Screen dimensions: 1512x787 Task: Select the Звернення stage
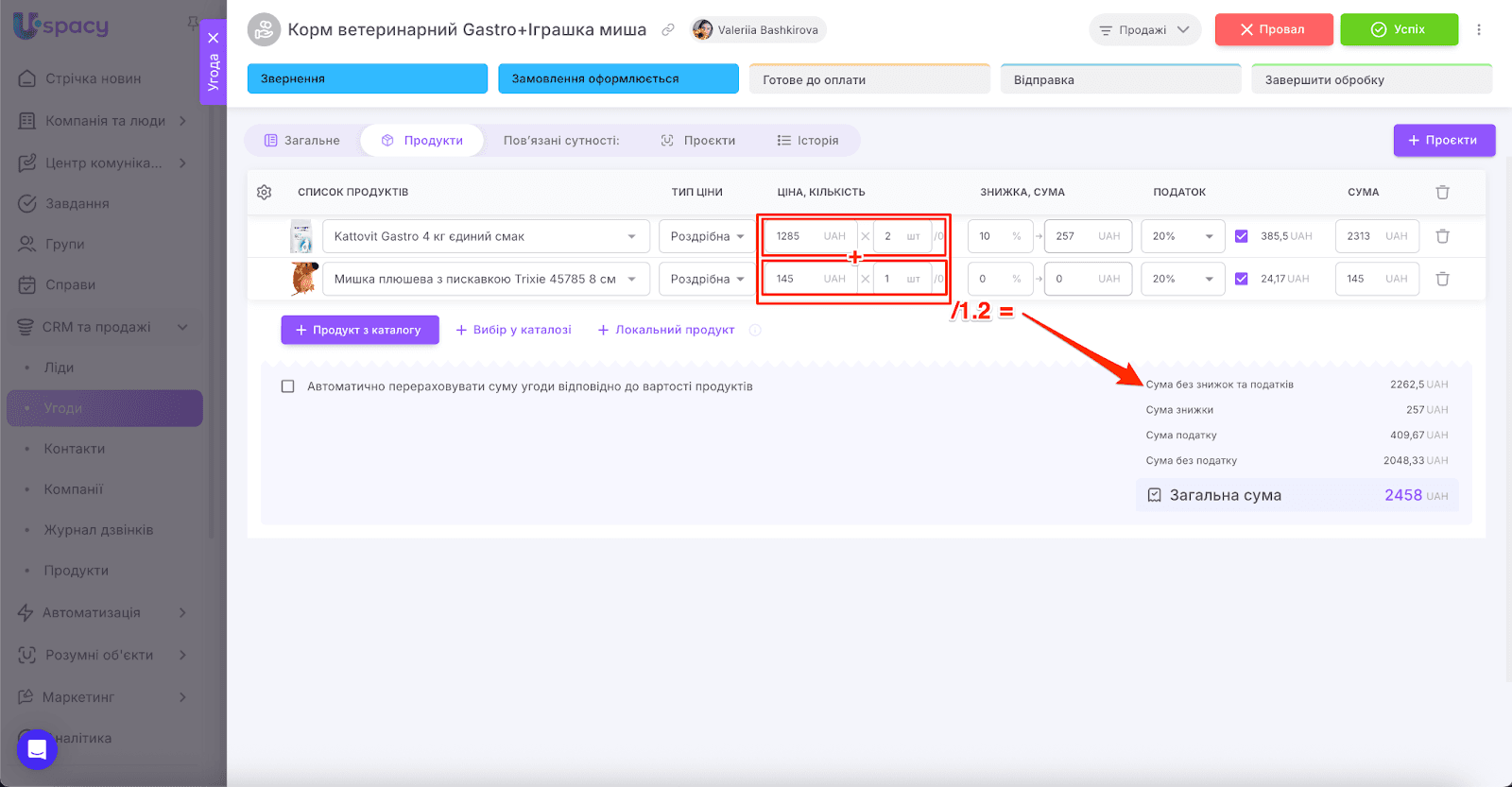coord(368,78)
